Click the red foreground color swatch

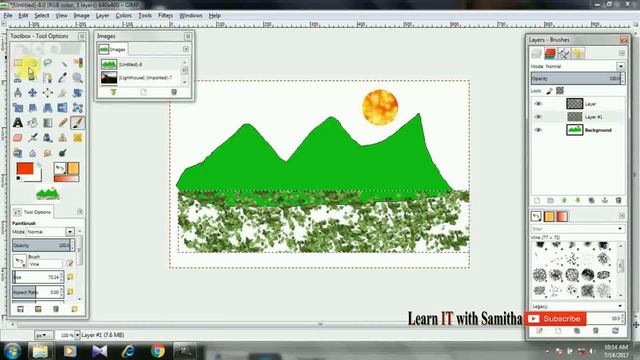tap(24, 169)
